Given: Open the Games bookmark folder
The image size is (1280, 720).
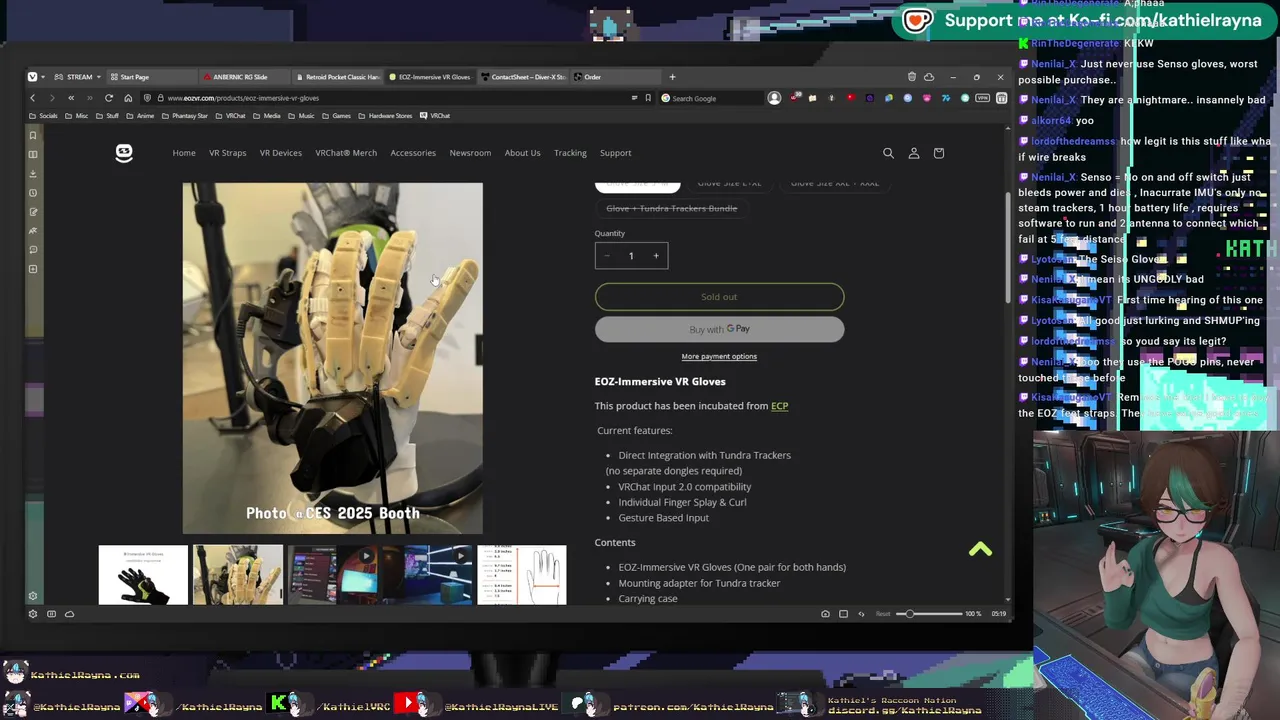Looking at the screenshot, I should tap(337, 116).
